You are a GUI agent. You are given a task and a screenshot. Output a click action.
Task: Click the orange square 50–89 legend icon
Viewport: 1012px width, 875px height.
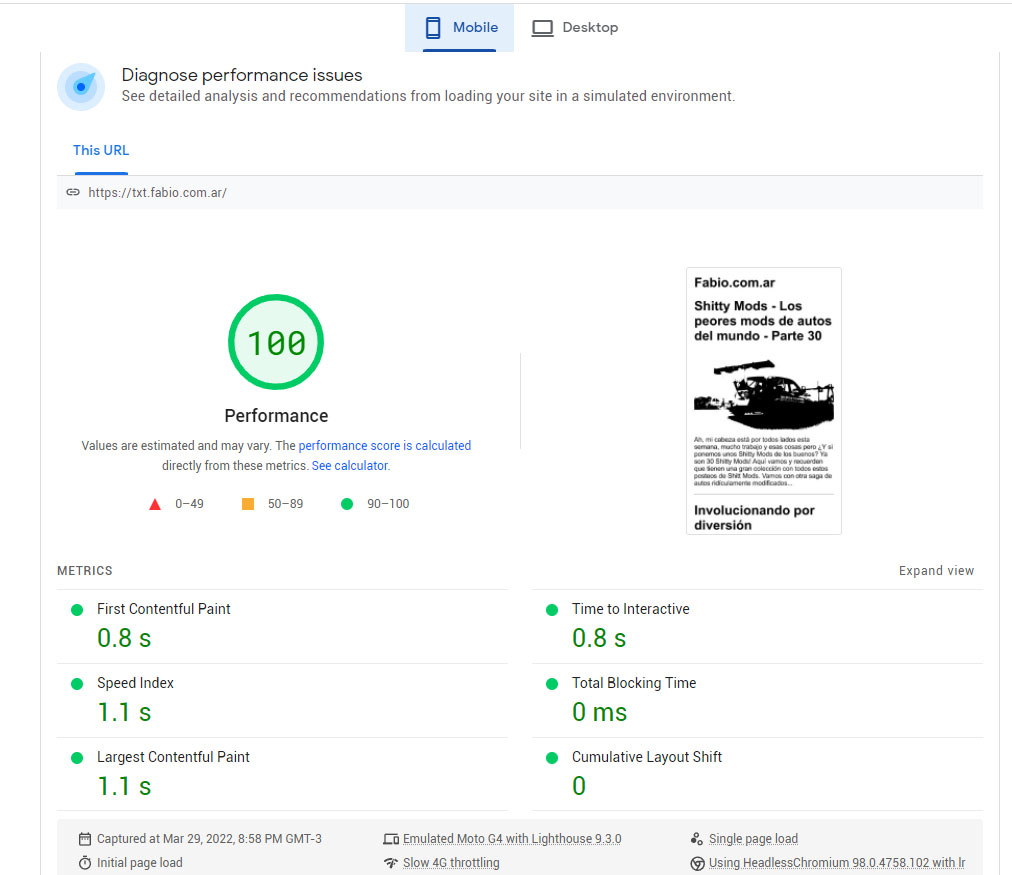(248, 504)
